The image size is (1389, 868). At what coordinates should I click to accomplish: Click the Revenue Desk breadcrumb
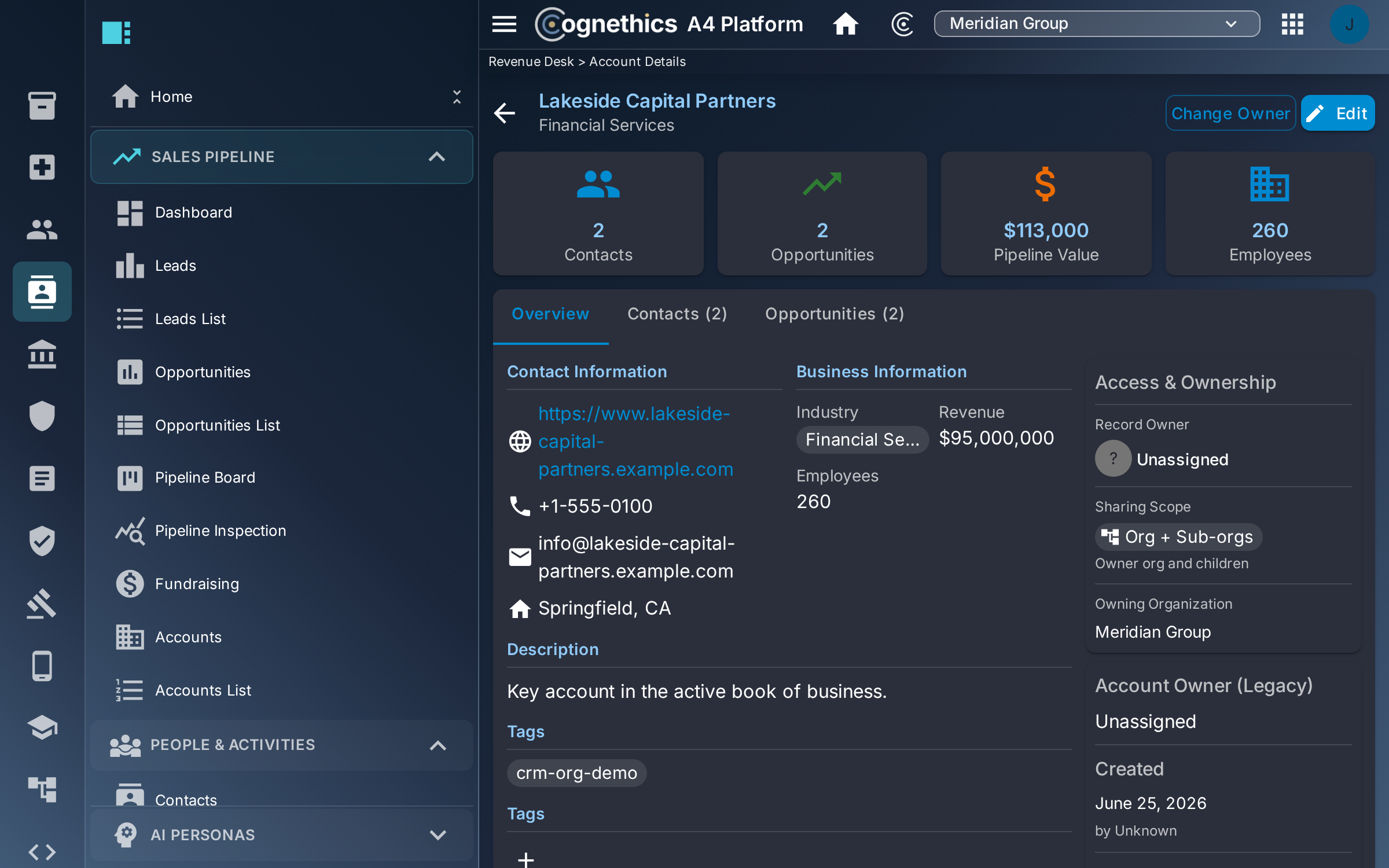click(531, 62)
